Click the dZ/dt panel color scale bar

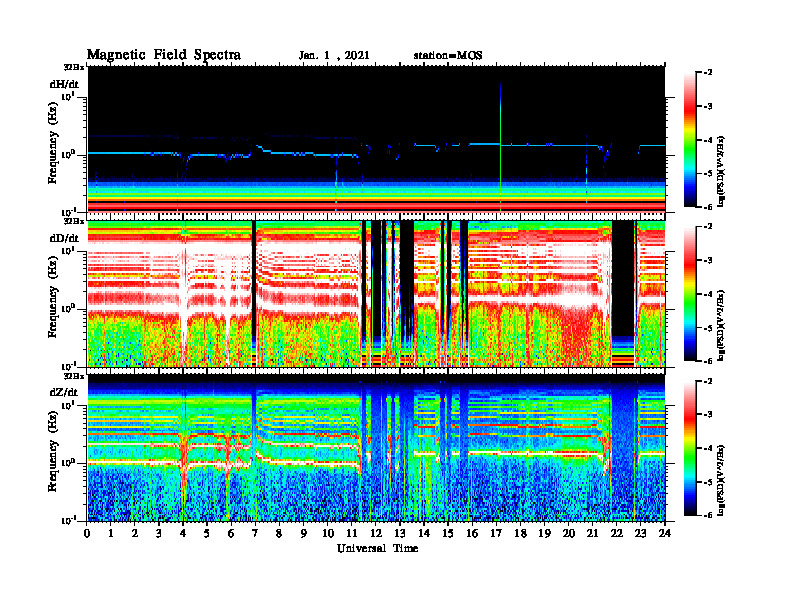[x=690, y=448]
